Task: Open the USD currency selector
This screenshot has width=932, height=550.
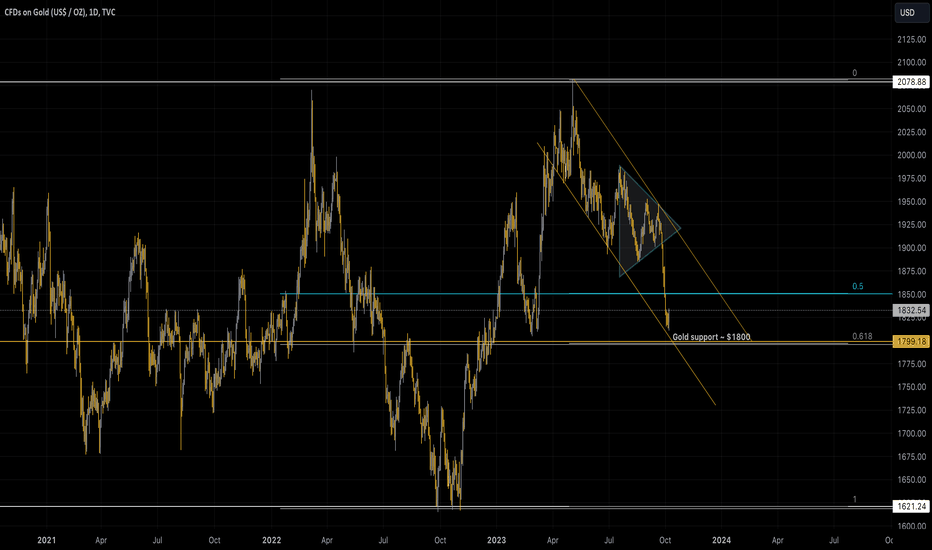Action: (911, 12)
